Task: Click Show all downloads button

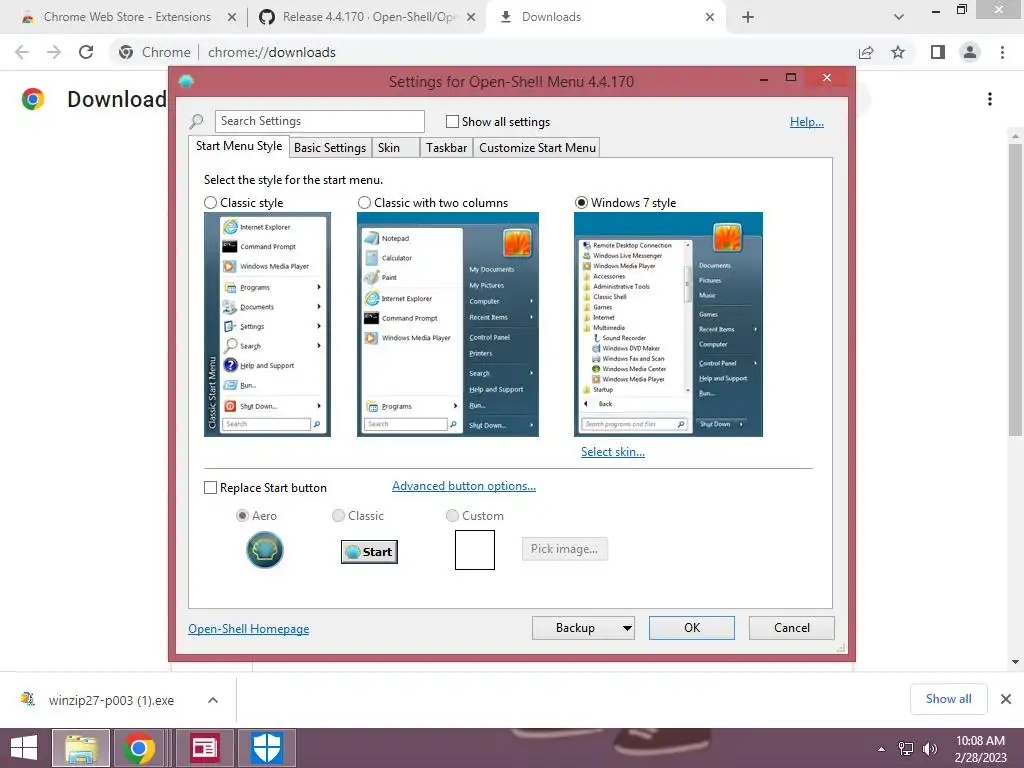Action: 948,699
